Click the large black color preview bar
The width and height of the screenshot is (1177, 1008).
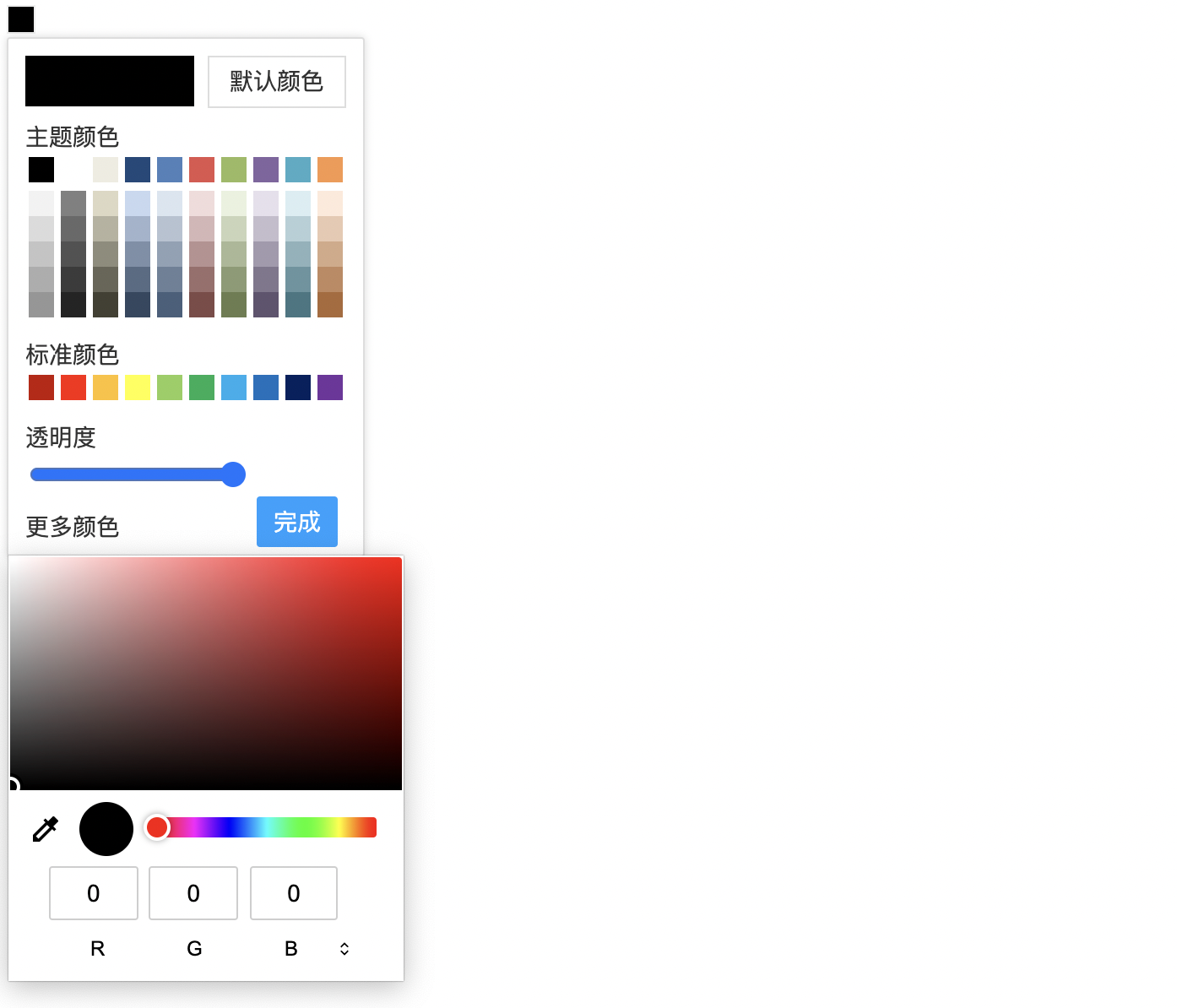110,81
